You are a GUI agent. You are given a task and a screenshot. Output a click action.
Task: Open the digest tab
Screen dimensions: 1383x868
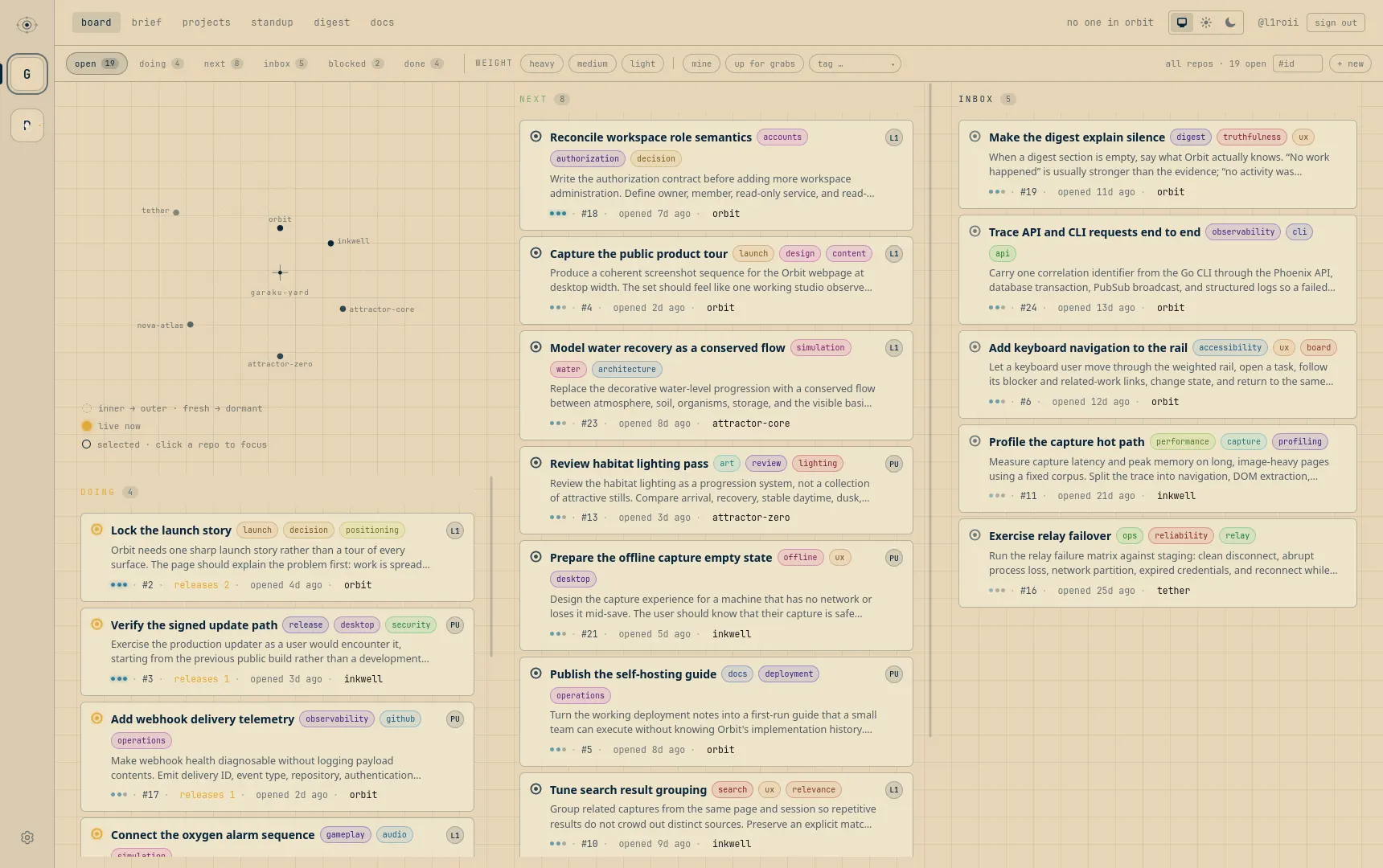click(x=332, y=23)
